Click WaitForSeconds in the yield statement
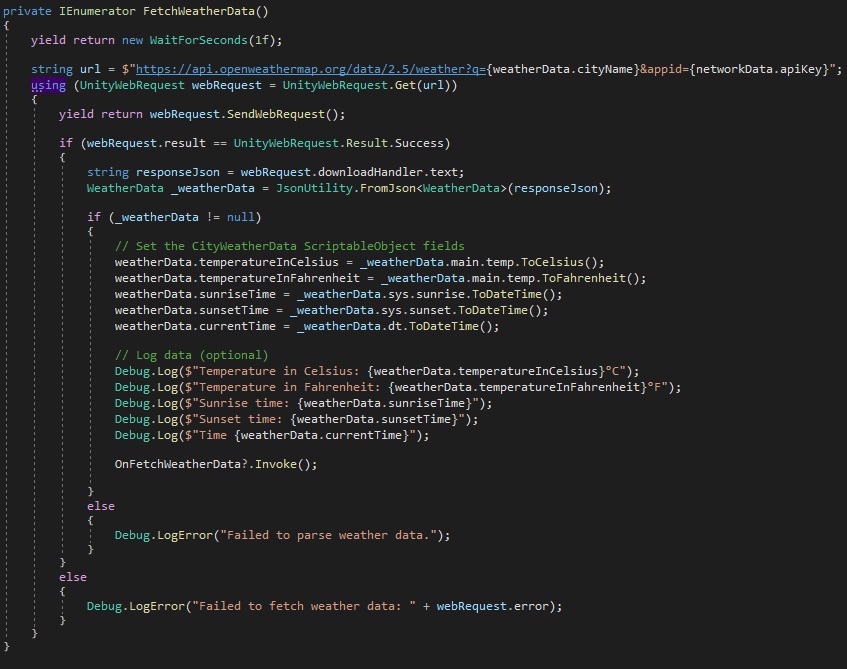The image size is (847, 669). (x=198, y=40)
